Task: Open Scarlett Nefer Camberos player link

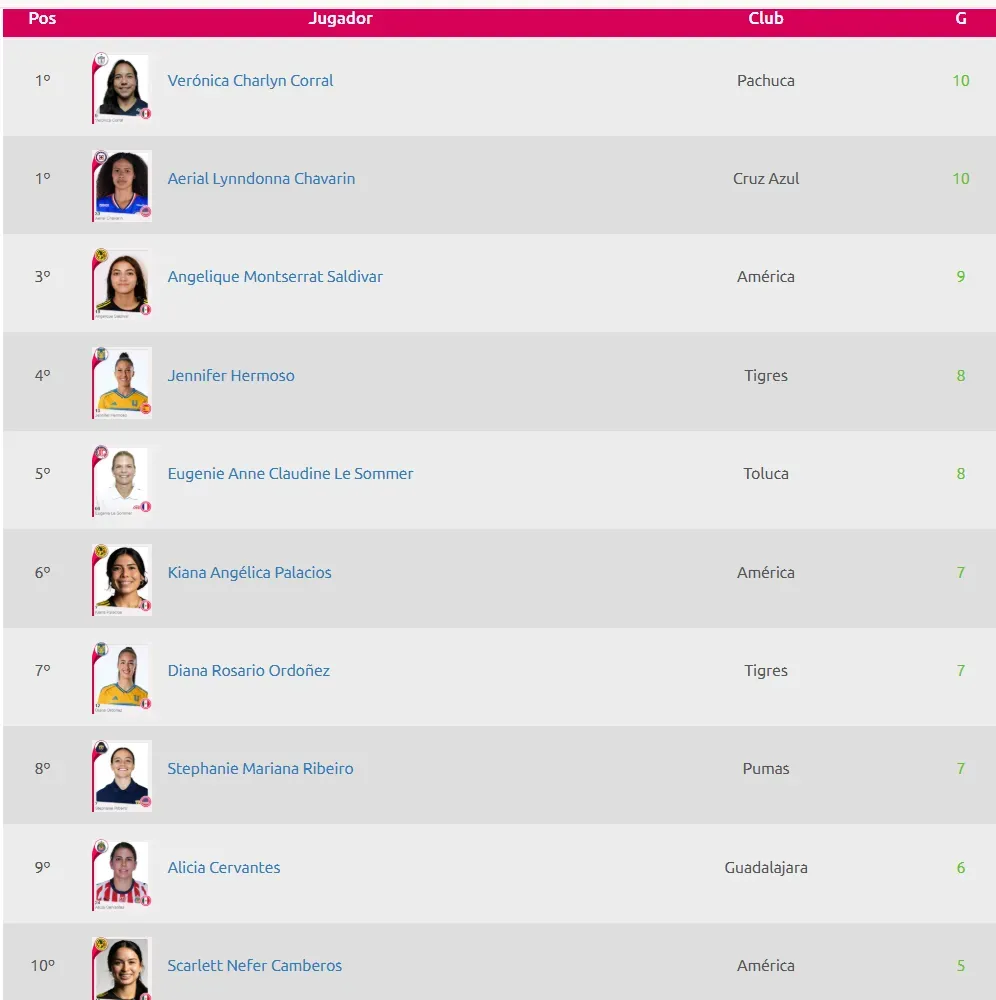Action: pyautogui.click(x=254, y=966)
